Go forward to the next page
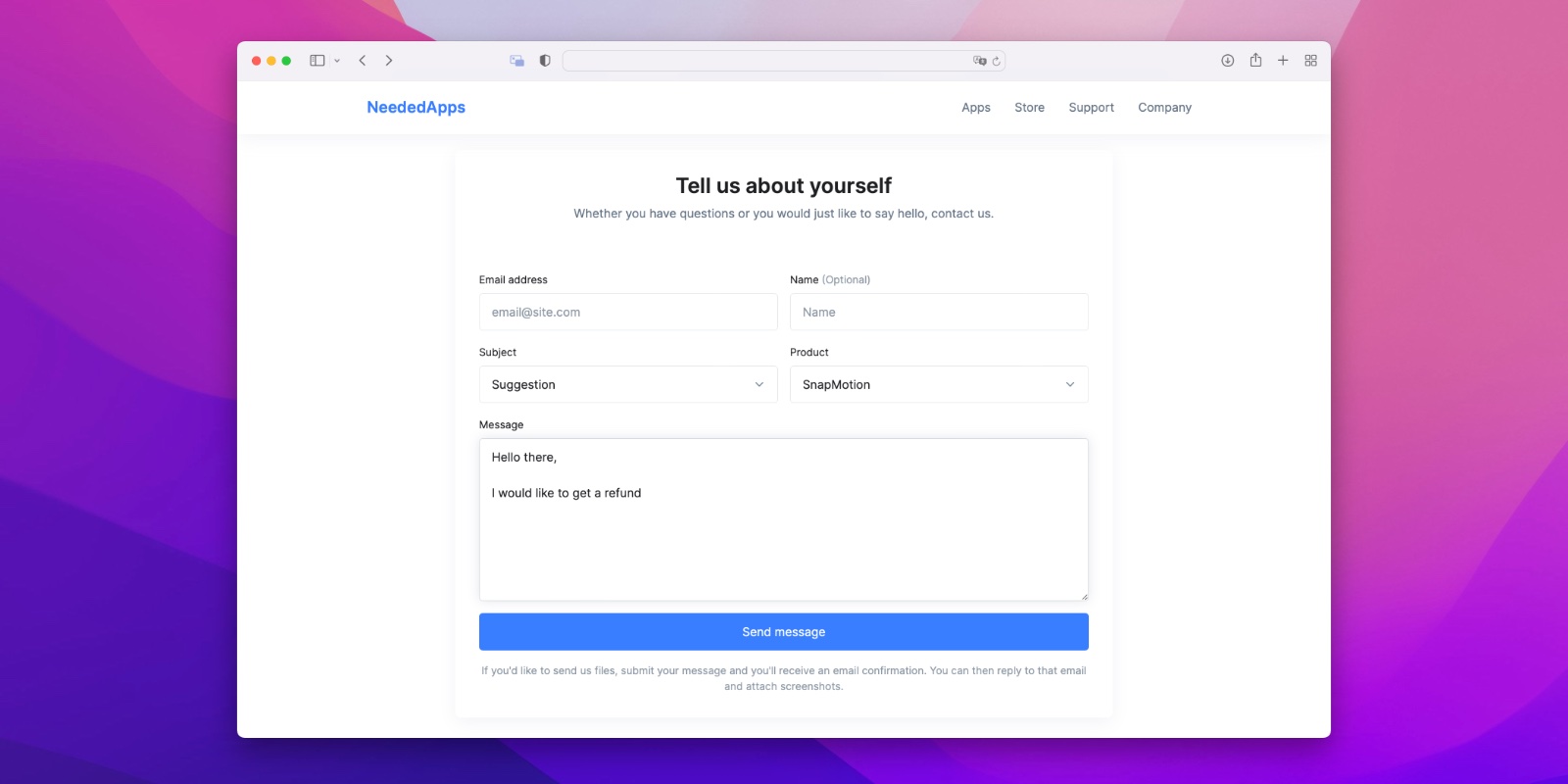Viewport: 1568px width, 784px height. 389,61
